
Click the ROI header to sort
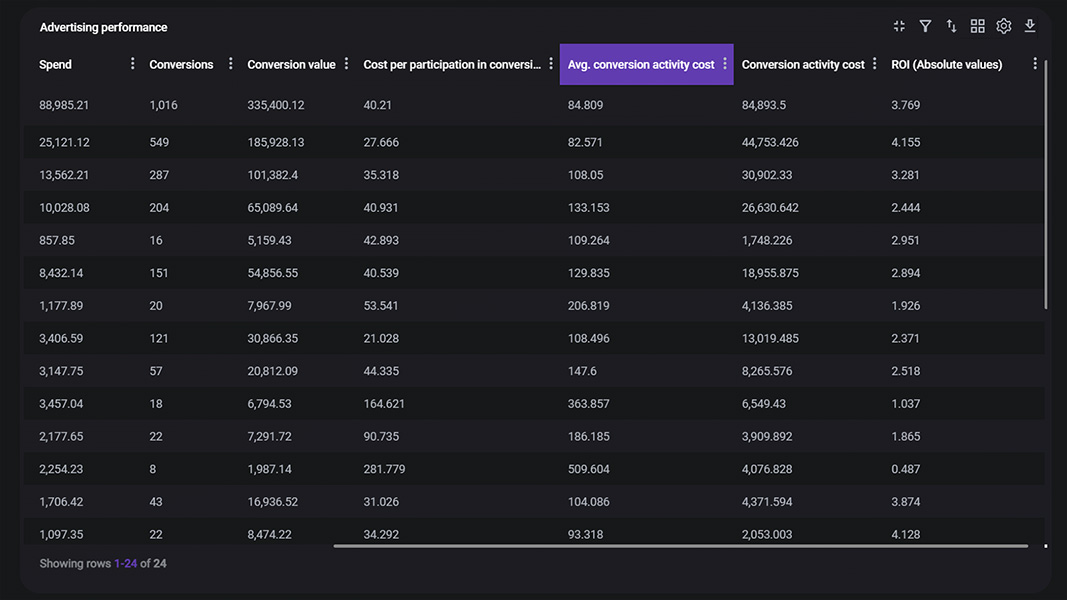pos(946,63)
